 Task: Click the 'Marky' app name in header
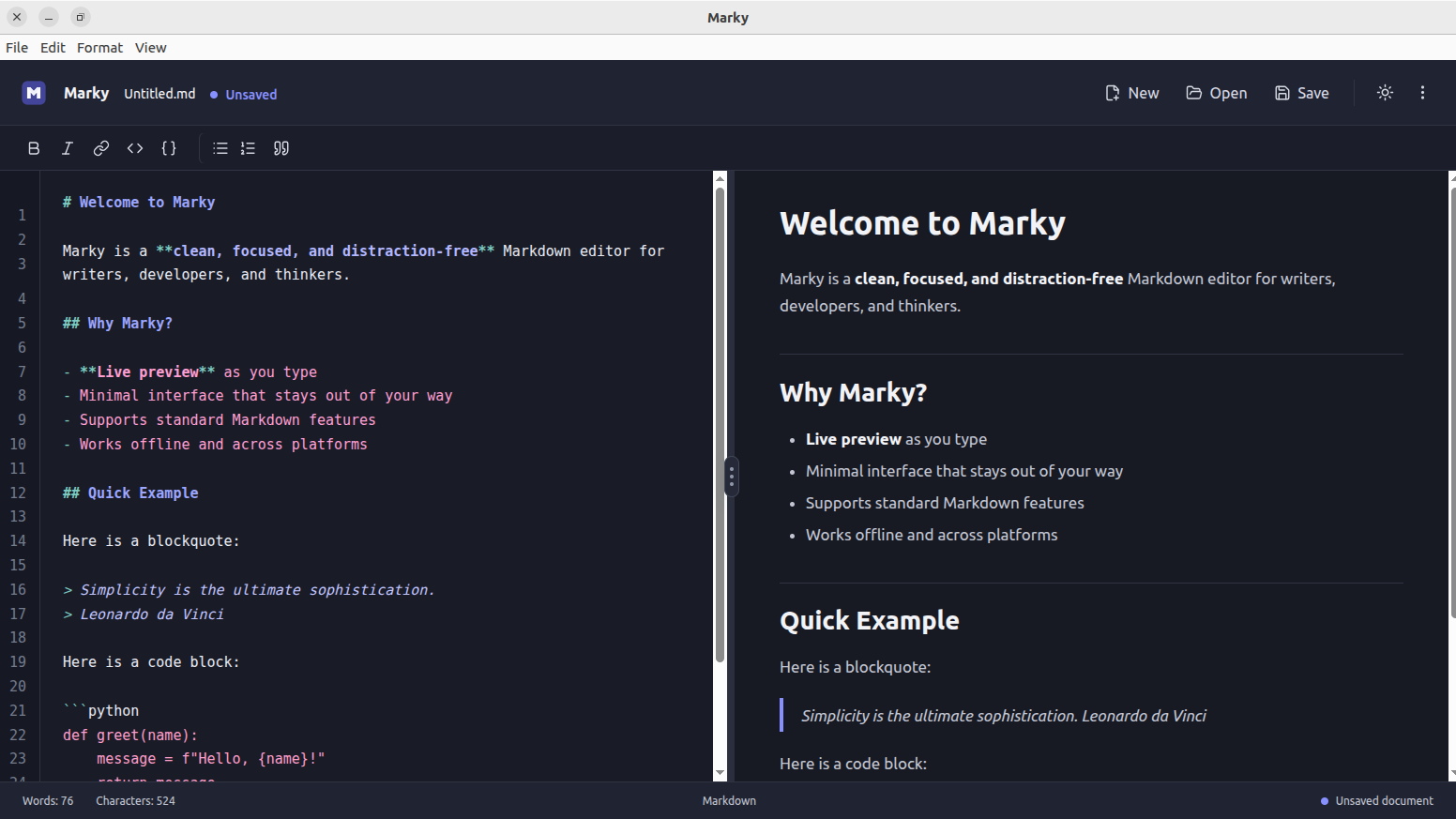click(x=86, y=93)
